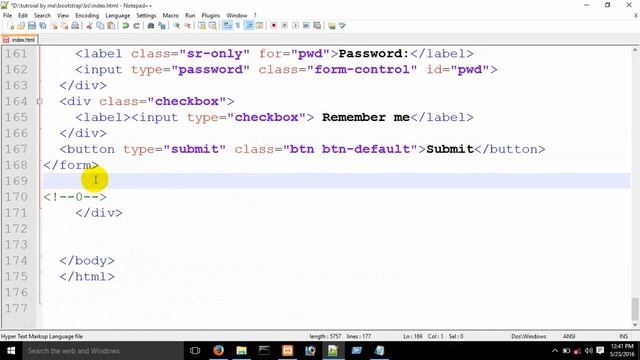Screen dimensions: 640x360
Task: Click the vertical scrollbar thumb
Action: click(635, 309)
